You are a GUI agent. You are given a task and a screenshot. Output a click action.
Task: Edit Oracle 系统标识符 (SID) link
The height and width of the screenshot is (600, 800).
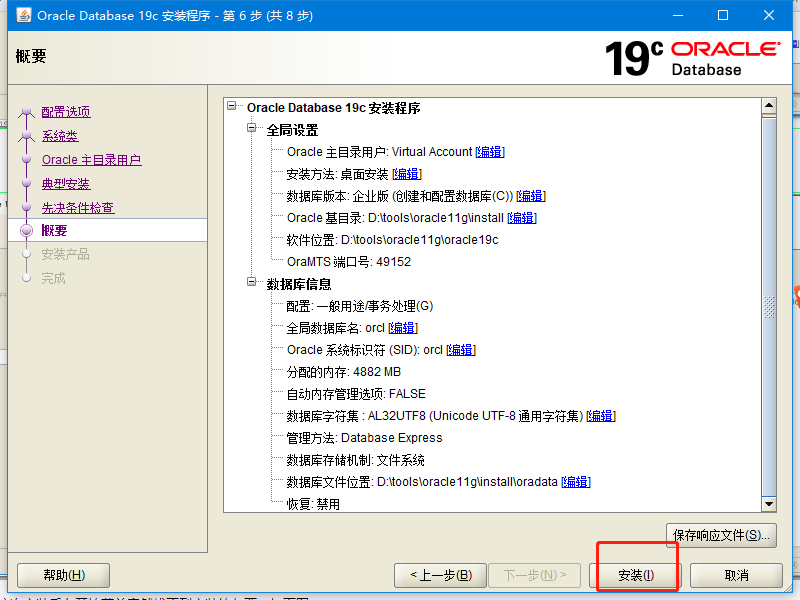click(x=461, y=350)
